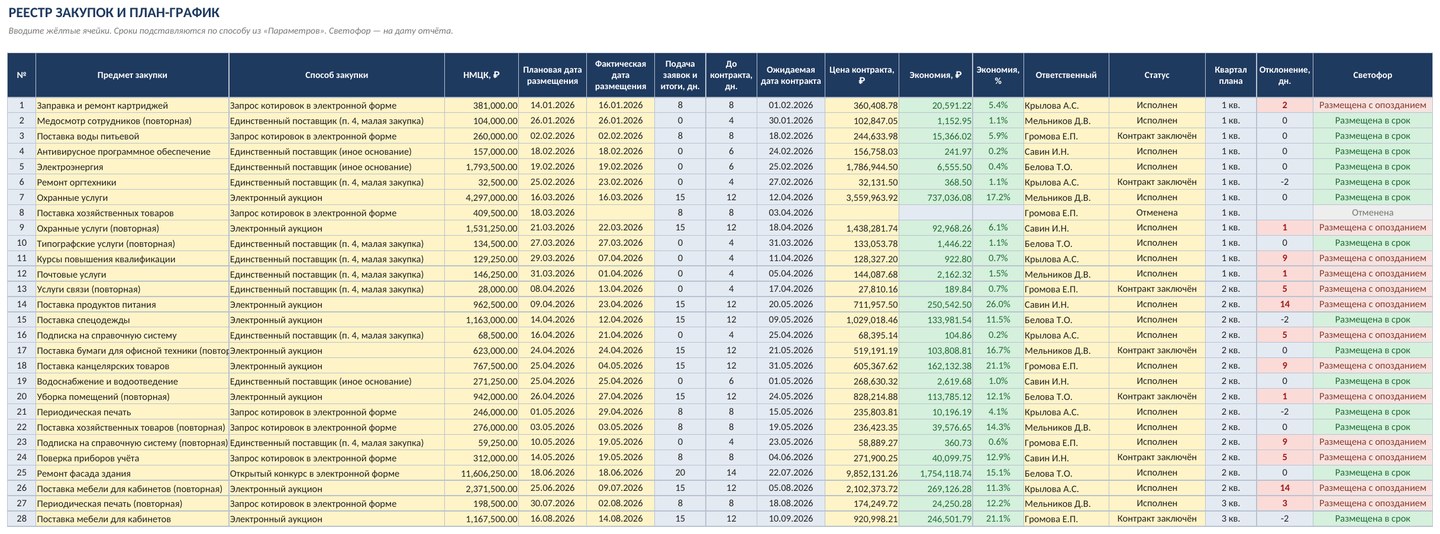The height and width of the screenshot is (534, 1440).
Task: Select the 'Поставка воды питьевой' cell
Action: (132, 136)
